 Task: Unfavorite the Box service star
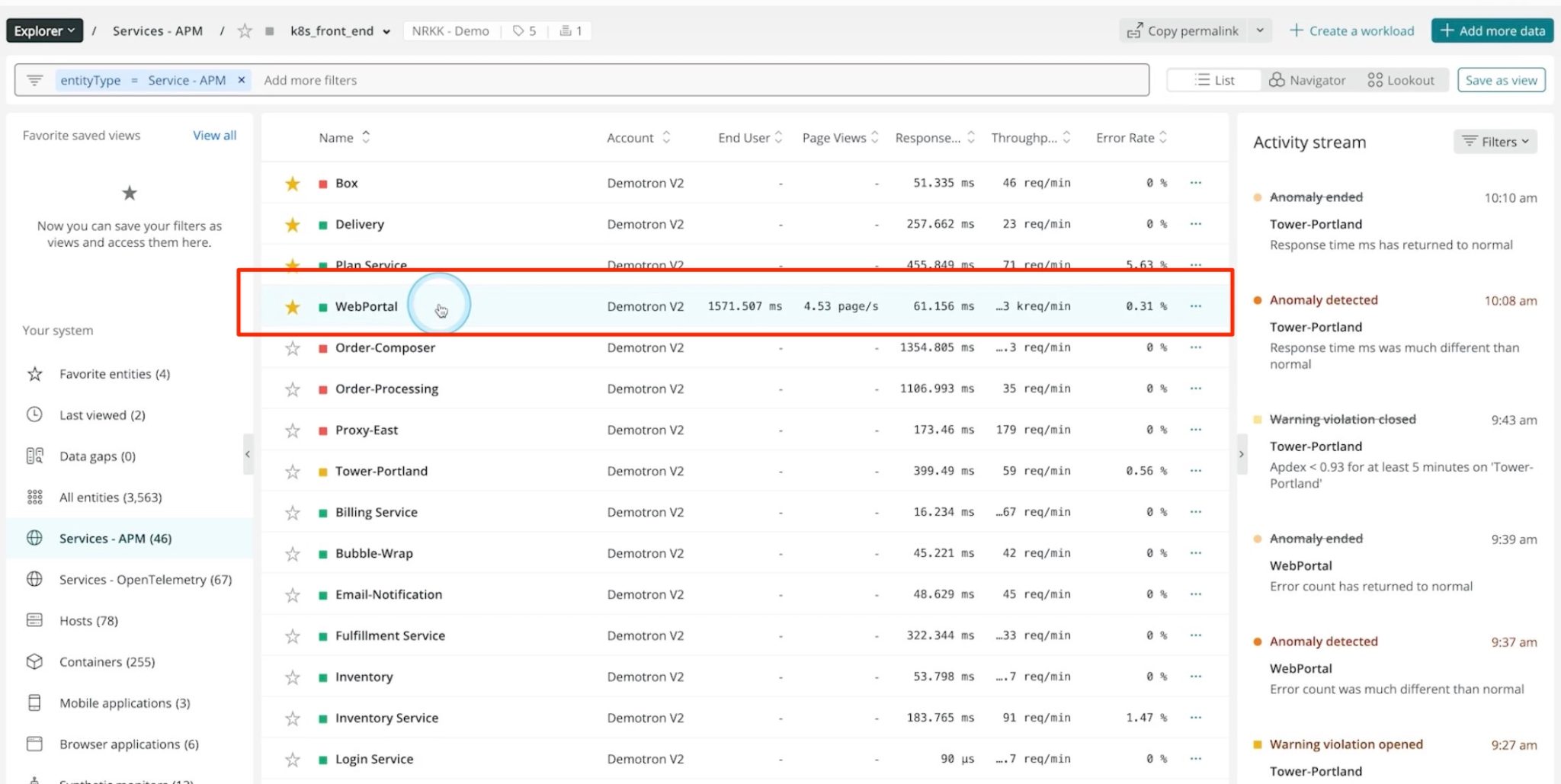tap(292, 183)
